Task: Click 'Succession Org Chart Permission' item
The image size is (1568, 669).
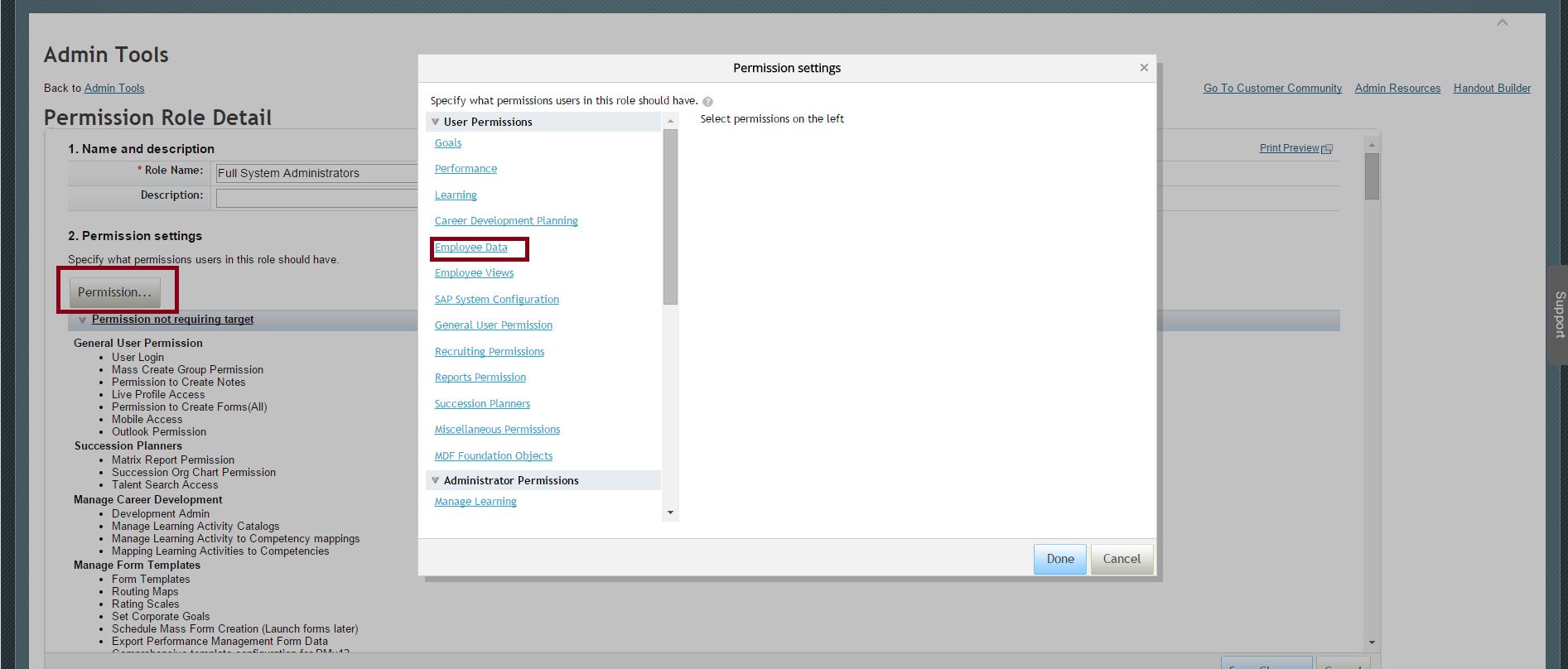Action: click(x=194, y=473)
